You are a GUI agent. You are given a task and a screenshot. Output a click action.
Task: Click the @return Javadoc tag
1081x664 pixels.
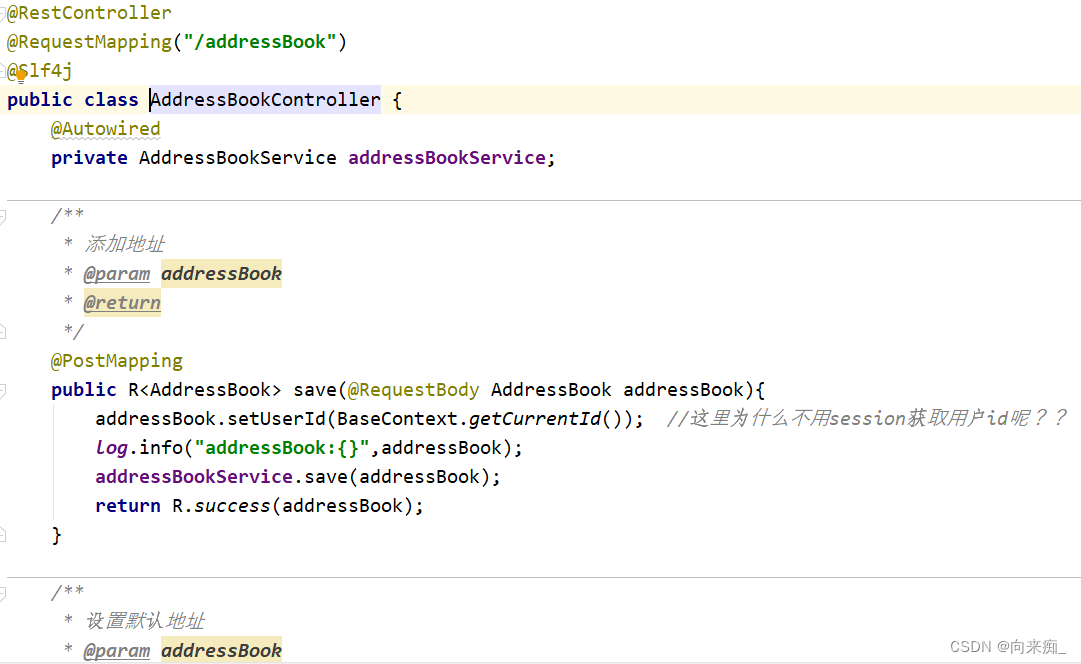click(x=122, y=303)
